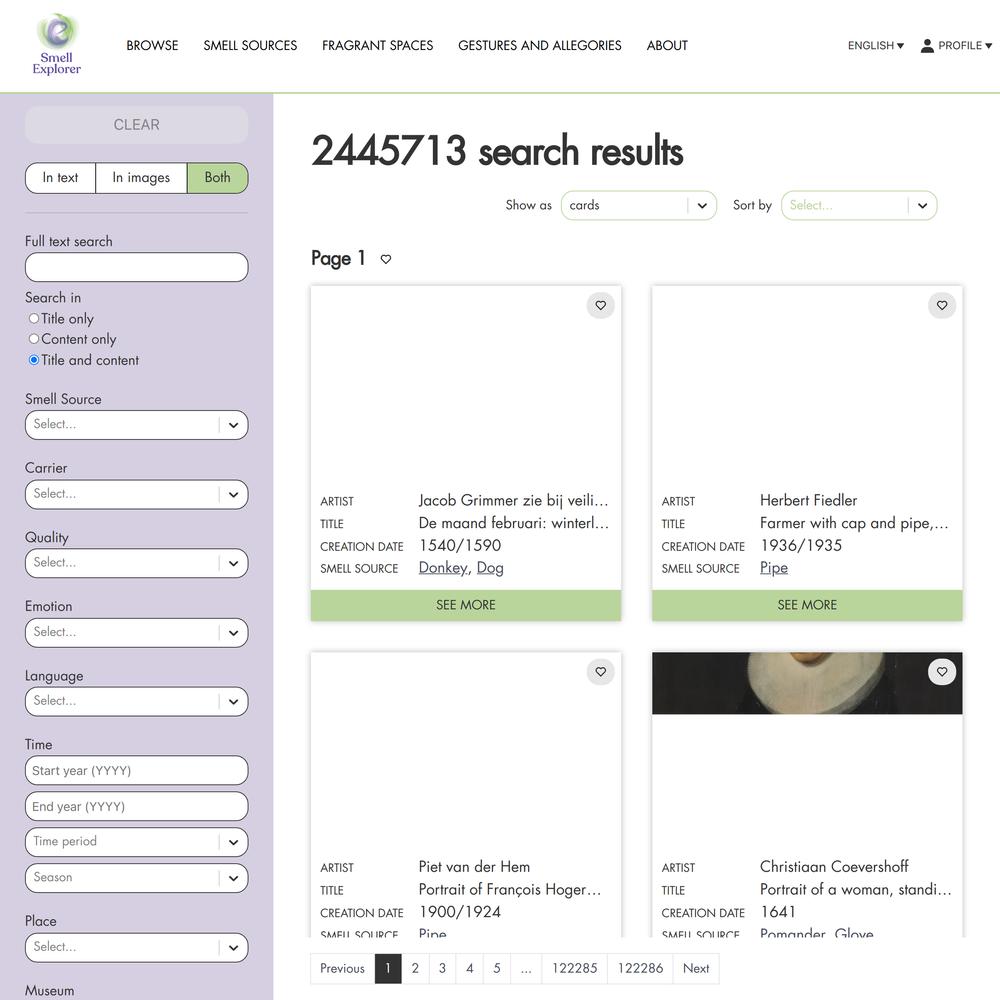
Task: Favorite the Piet van der Hem card
Action: pos(600,672)
